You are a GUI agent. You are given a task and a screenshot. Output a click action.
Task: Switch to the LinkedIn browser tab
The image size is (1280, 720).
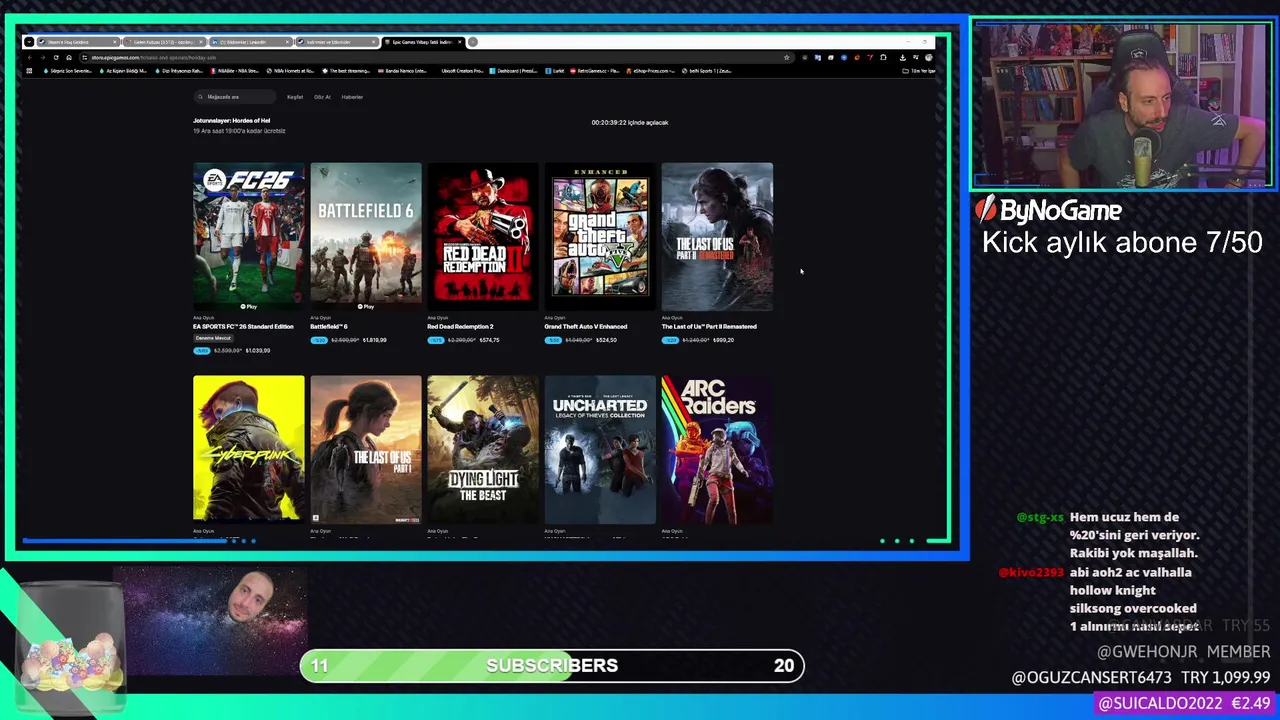point(249,42)
